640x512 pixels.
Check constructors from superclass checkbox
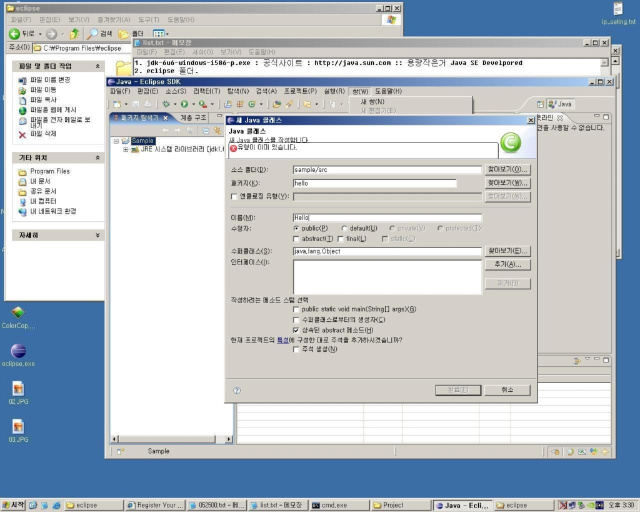pyautogui.click(x=296, y=320)
